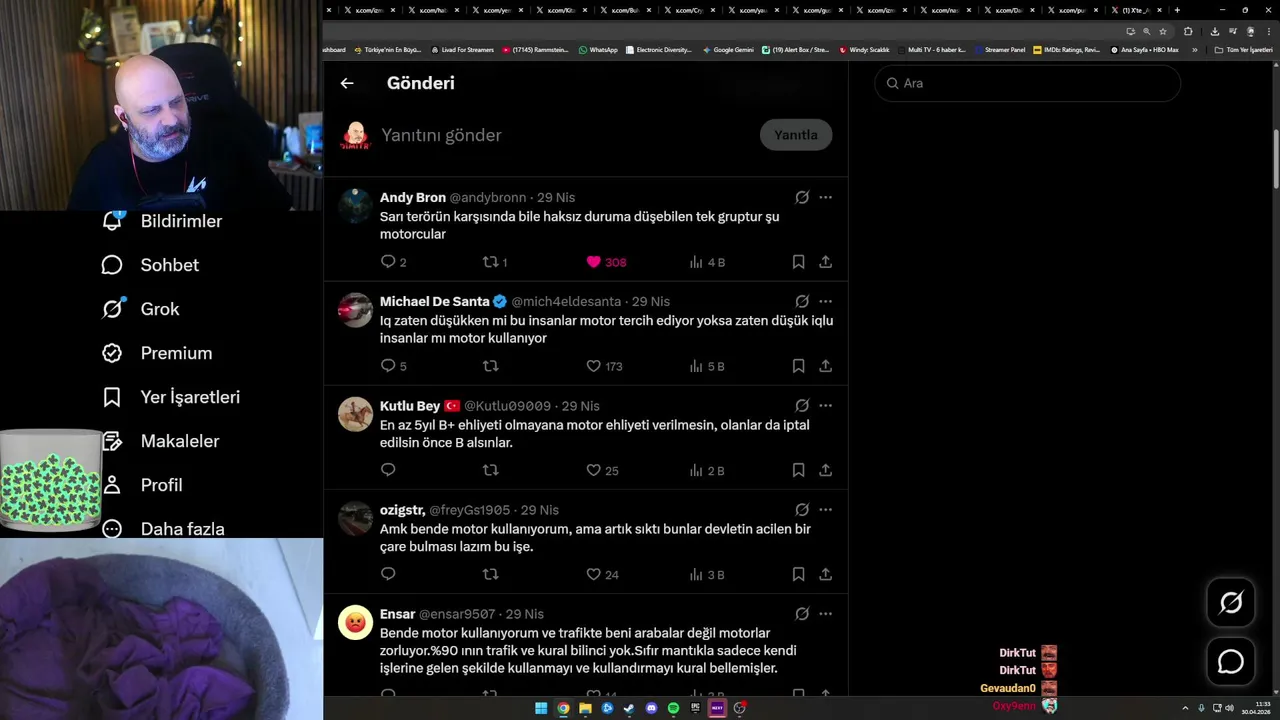This screenshot has height=720, width=1280.
Task: Ask Grok about Kutlu Bey's post
Action: click(x=802, y=406)
